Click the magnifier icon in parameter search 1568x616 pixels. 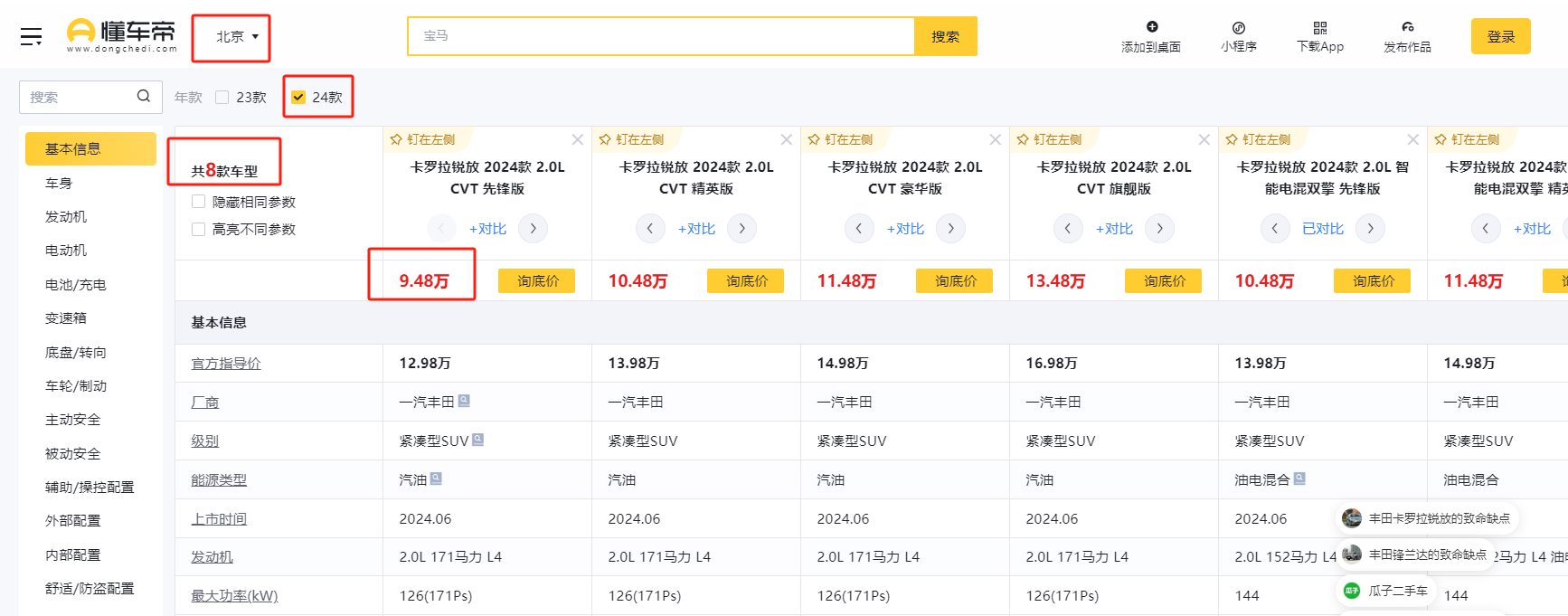[x=144, y=96]
